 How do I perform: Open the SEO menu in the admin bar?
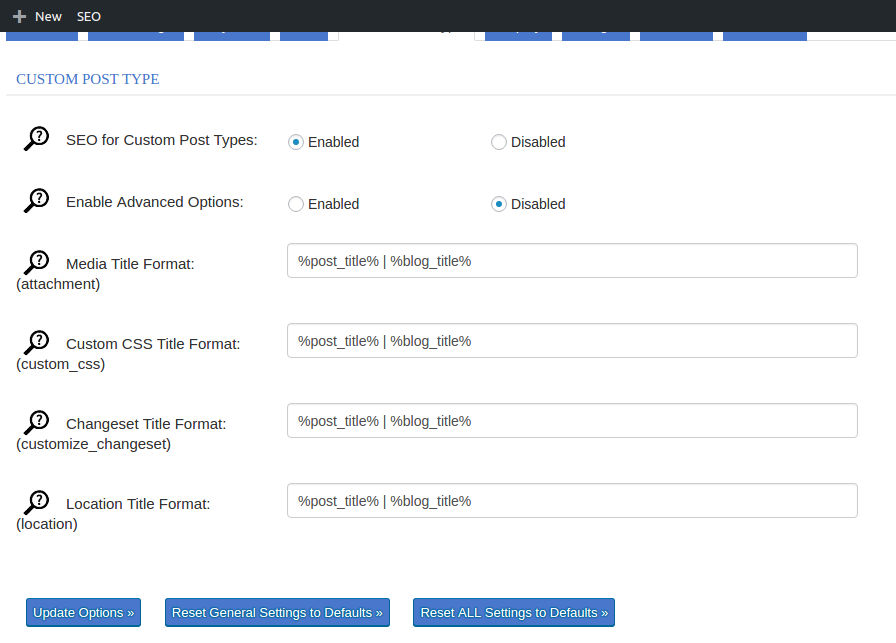89,16
